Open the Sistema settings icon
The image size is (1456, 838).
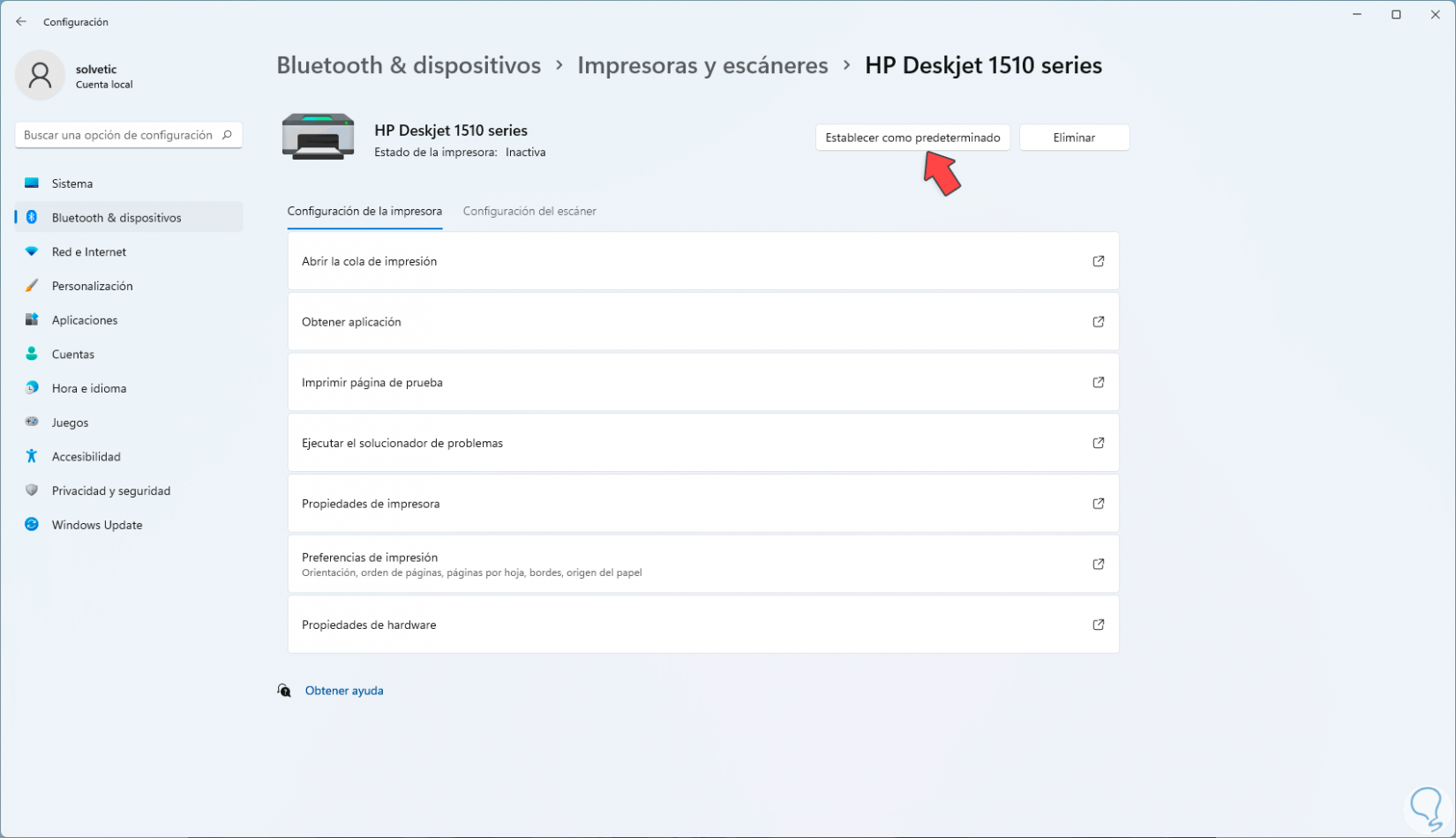click(32, 183)
